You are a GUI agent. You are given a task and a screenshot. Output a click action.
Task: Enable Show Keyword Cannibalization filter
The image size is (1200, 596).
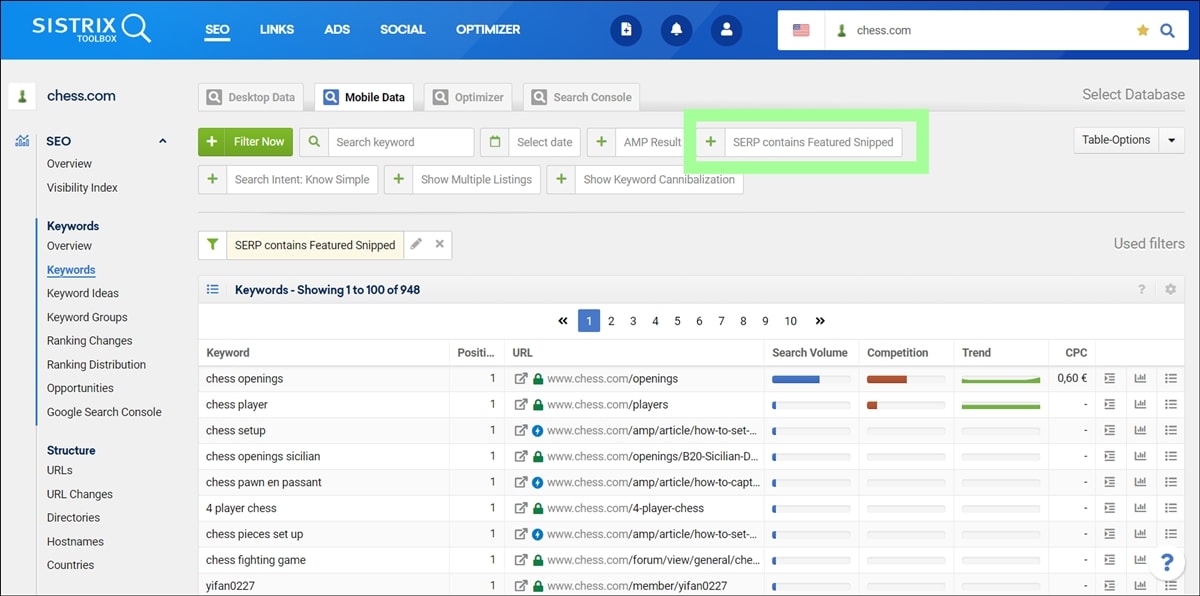tap(645, 180)
